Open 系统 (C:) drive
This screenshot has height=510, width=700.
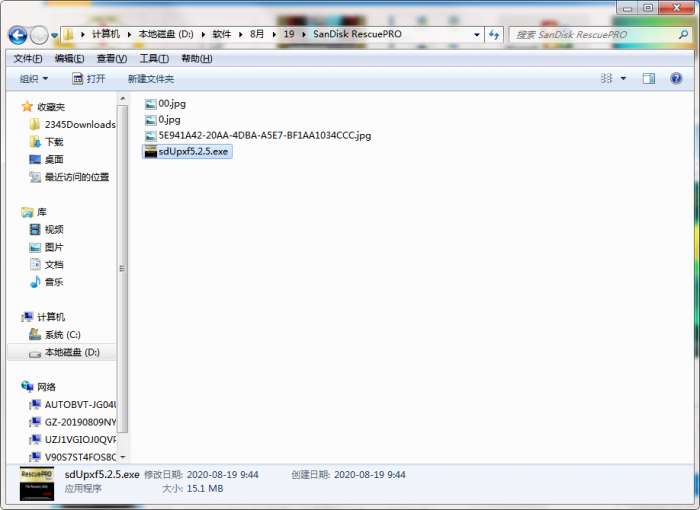click(x=55, y=334)
